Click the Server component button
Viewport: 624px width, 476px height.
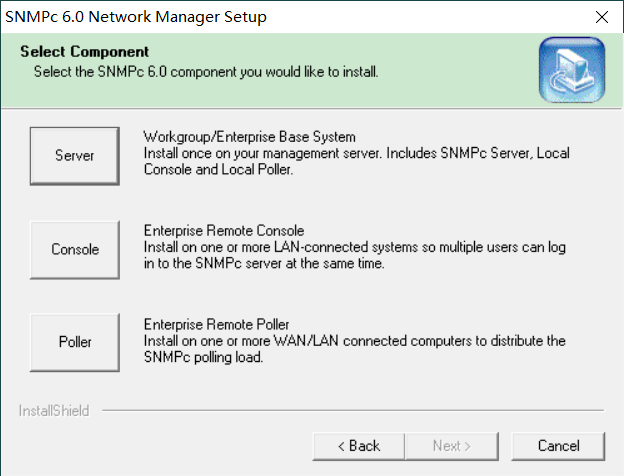75,156
